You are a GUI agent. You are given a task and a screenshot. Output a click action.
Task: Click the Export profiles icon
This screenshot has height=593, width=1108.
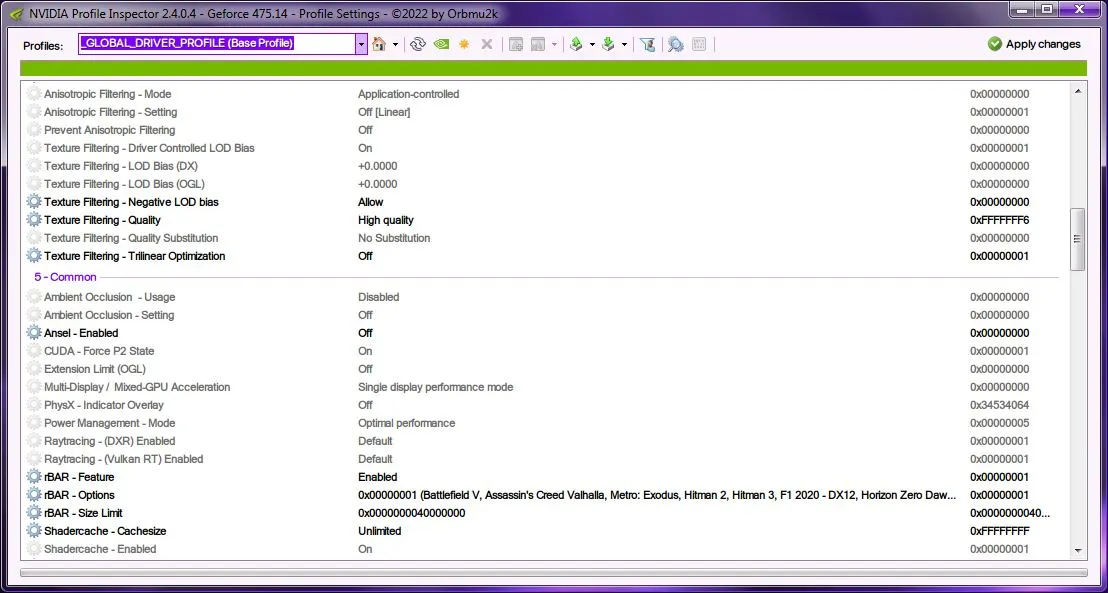(x=577, y=44)
